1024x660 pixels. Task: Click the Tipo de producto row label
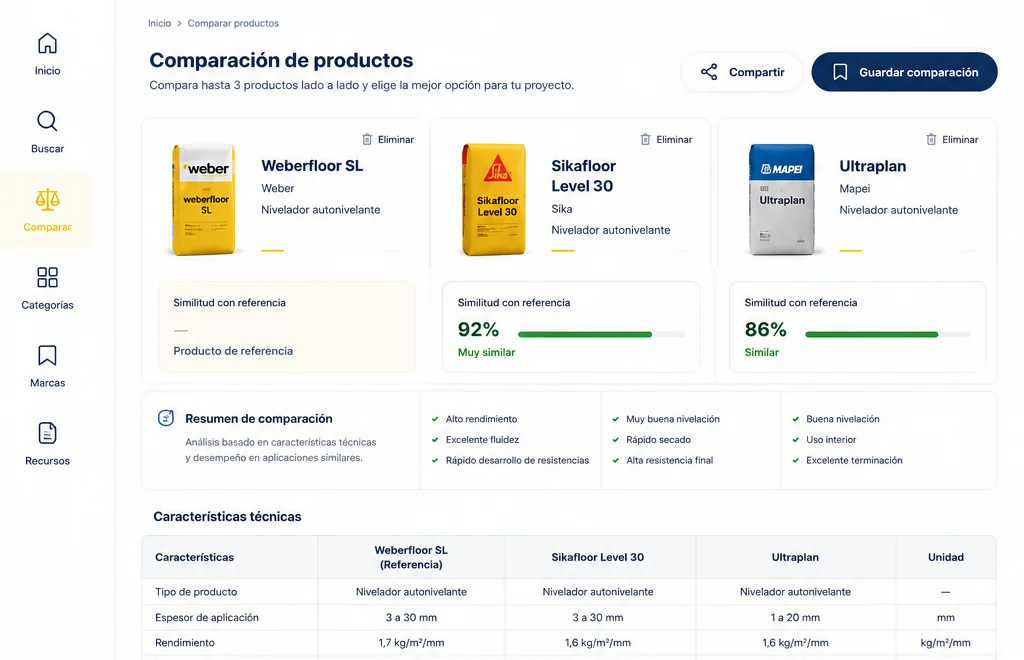tap(196, 591)
